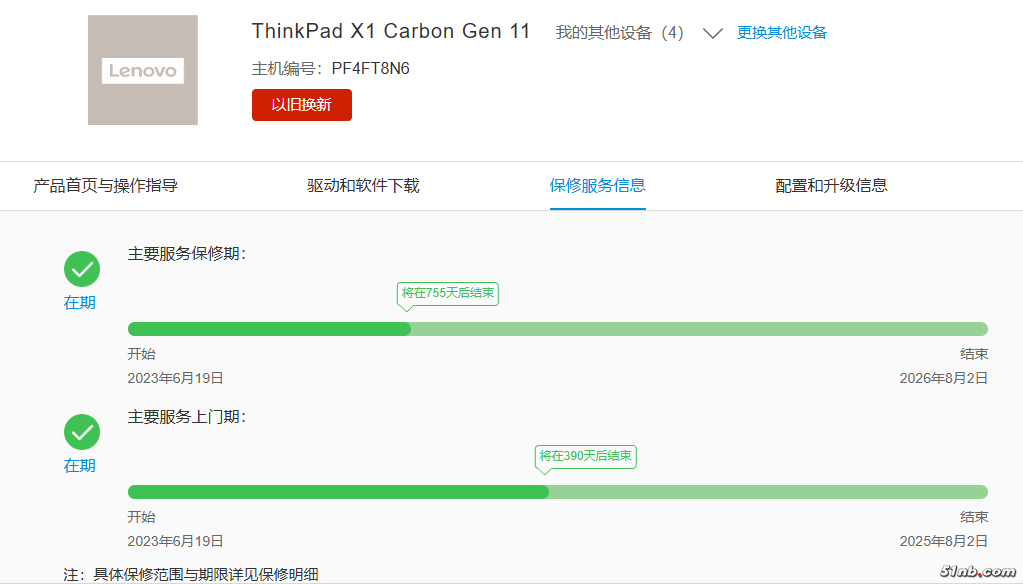Click the ThinkPad X1 Carbon Gen 11 title
Screen dimensions: 1023x584
391,31
